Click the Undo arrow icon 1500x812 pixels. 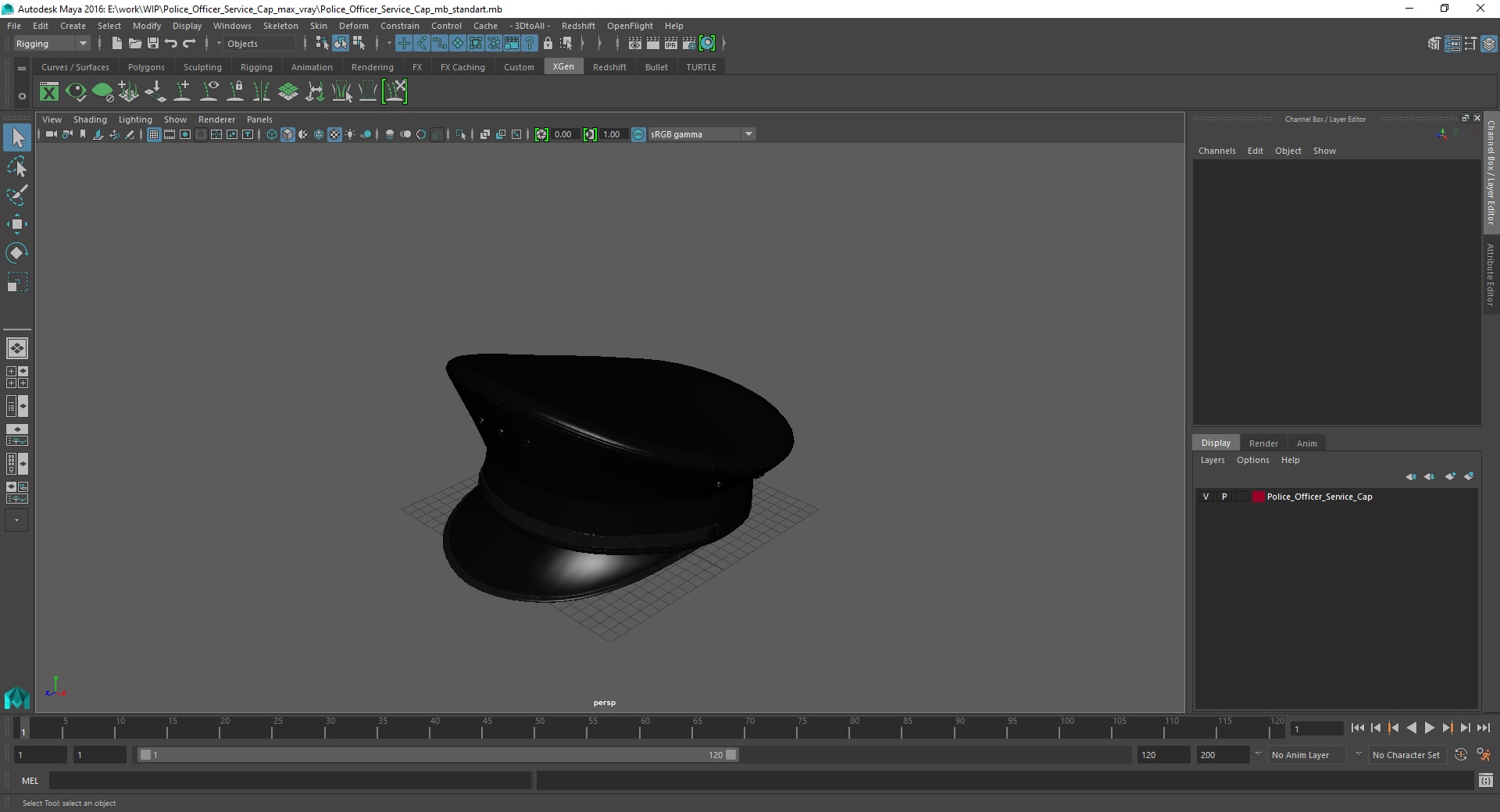click(x=171, y=44)
